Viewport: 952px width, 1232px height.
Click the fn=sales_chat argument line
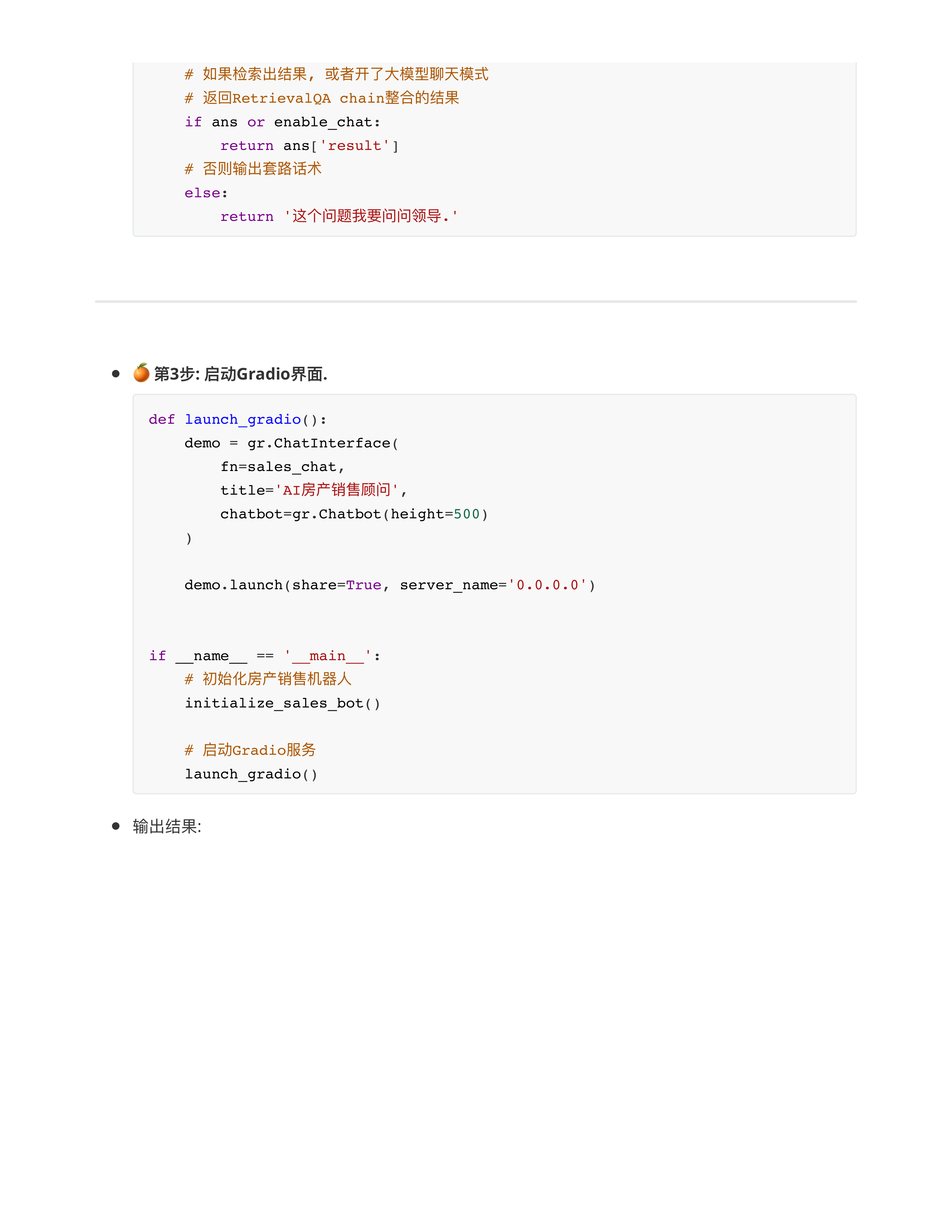coord(282,467)
